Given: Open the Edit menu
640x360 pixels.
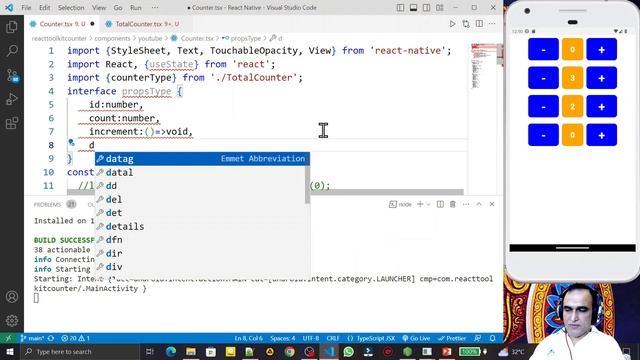Looking at the screenshot, I should point(44,8).
